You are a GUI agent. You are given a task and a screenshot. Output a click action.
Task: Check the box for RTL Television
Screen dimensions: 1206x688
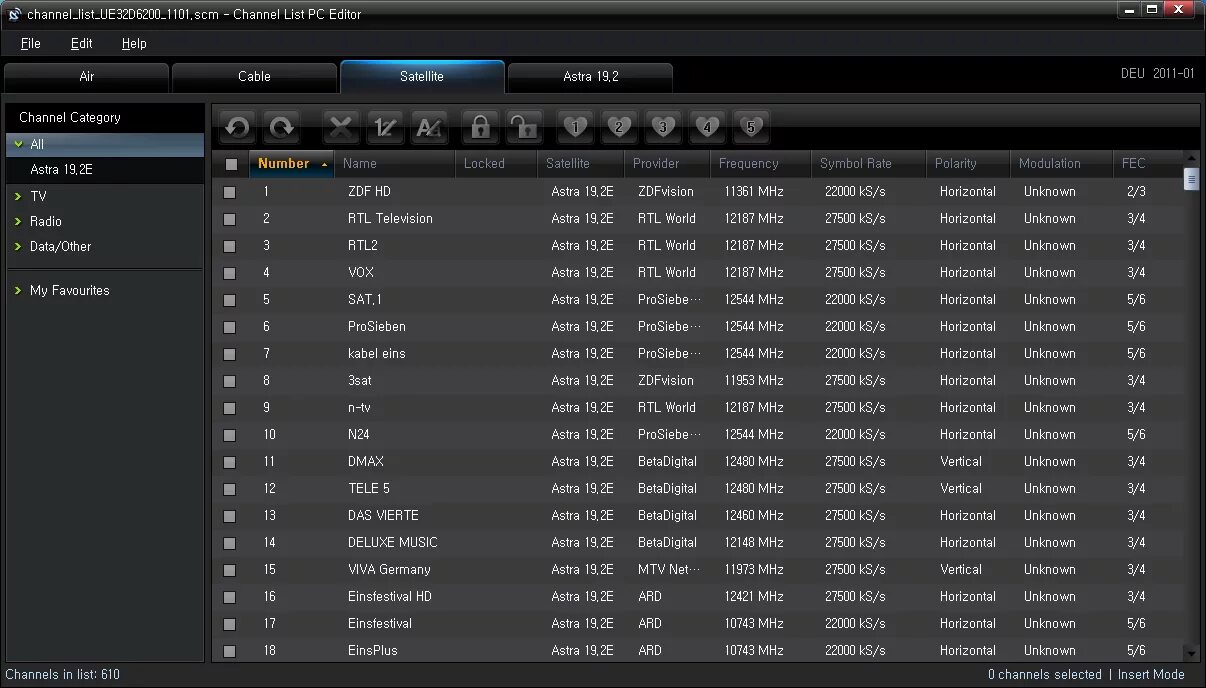[x=230, y=219]
